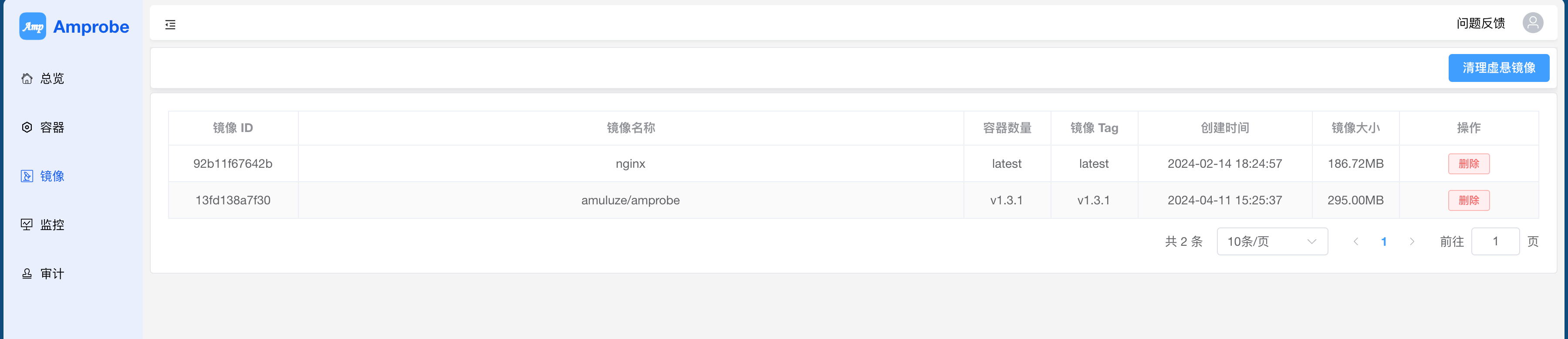Image resolution: width=1568 pixels, height=339 pixels.
Task: Delete the amuluze/amprobe image
Action: point(1468,200)
